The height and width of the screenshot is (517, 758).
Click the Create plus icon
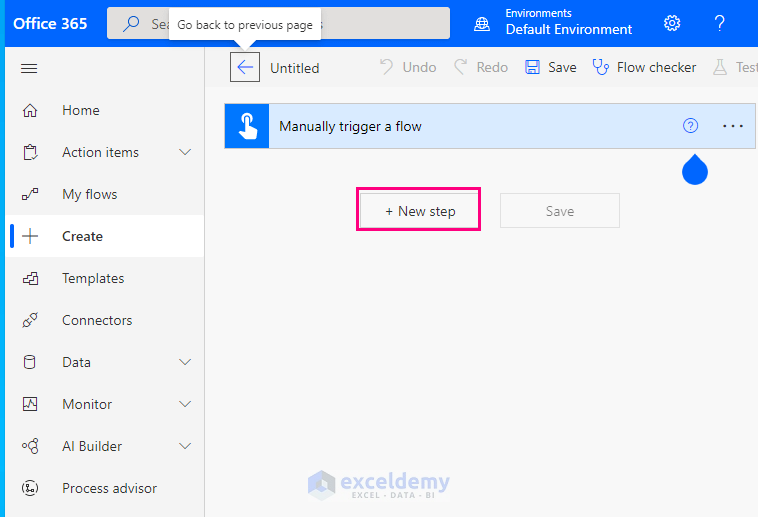pyautogui.click(x=30, y=236)
